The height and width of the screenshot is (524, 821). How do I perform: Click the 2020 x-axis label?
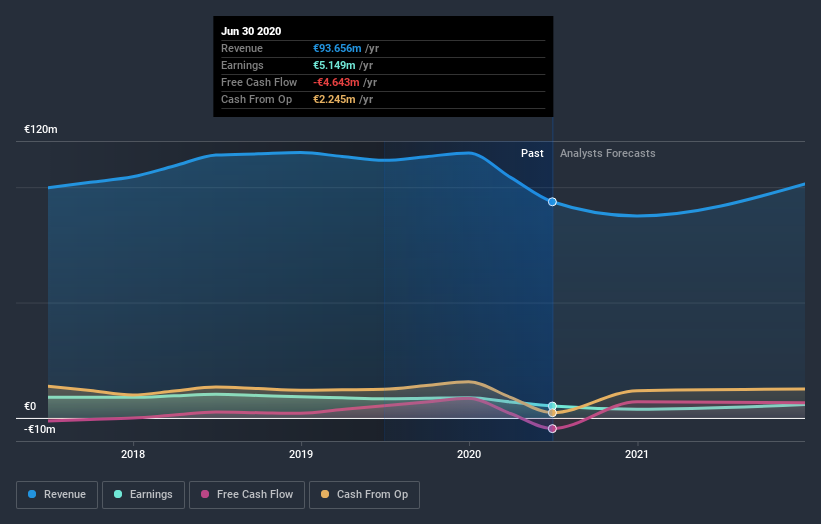point(469,454)
